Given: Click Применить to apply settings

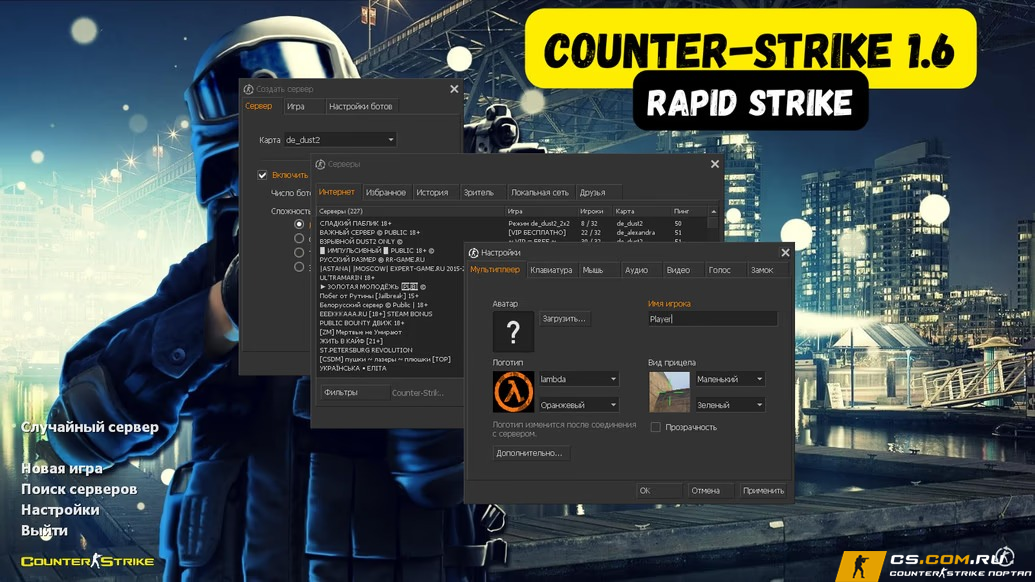Looking at the screenshot, I should (x=764, y=491).
